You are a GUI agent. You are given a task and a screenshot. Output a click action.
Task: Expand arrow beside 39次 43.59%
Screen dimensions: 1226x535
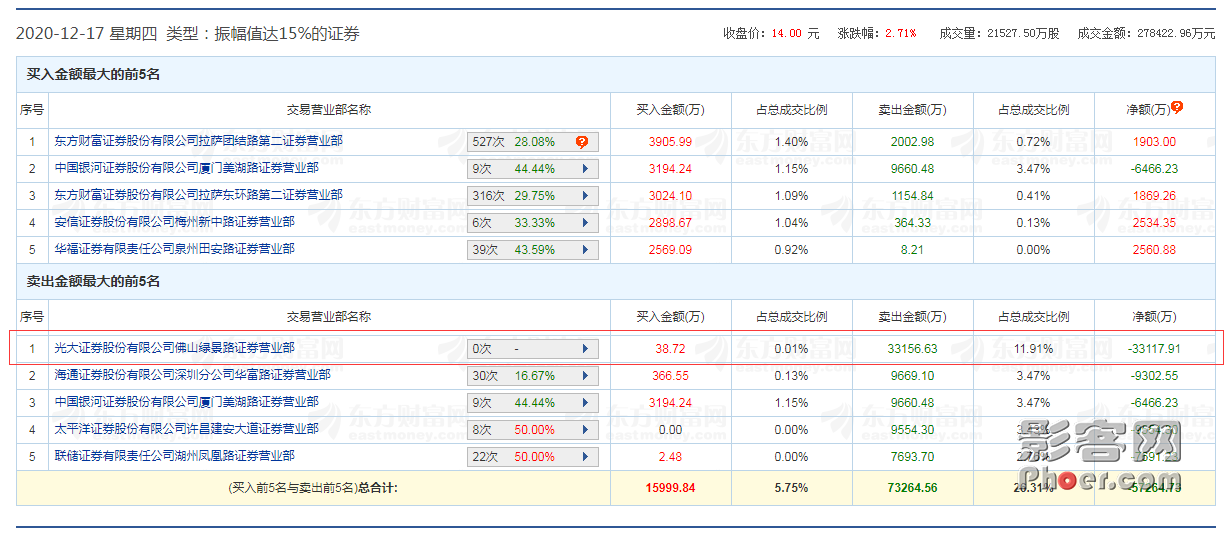(584, 250)
